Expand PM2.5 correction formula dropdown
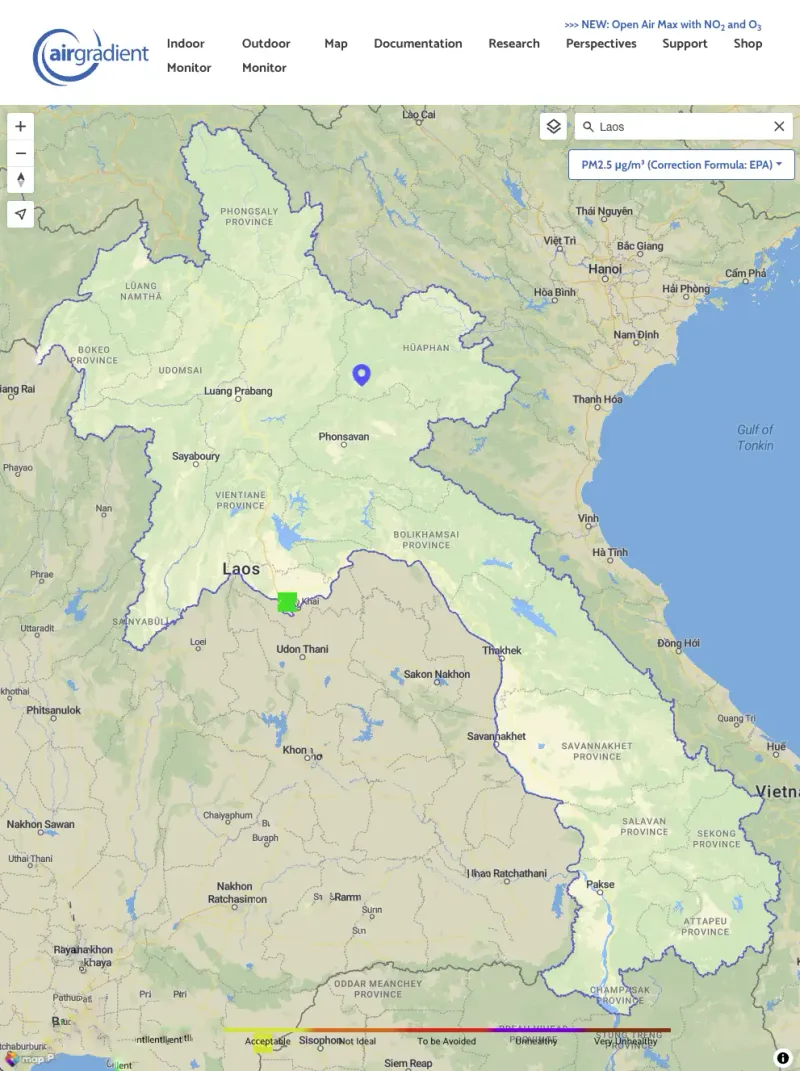Viewport: 800px width, 1071px height. coord(681,165)
